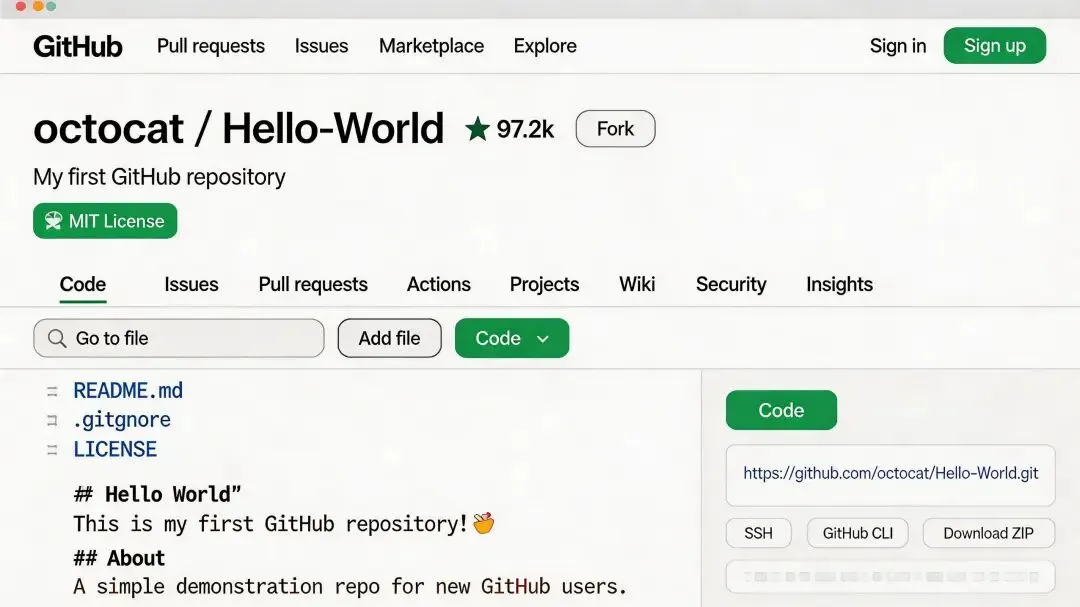Focus the Go to file search field
The width and height of the screenshot is (1080, 607).
pyautogui.click(x=178, y=338)
